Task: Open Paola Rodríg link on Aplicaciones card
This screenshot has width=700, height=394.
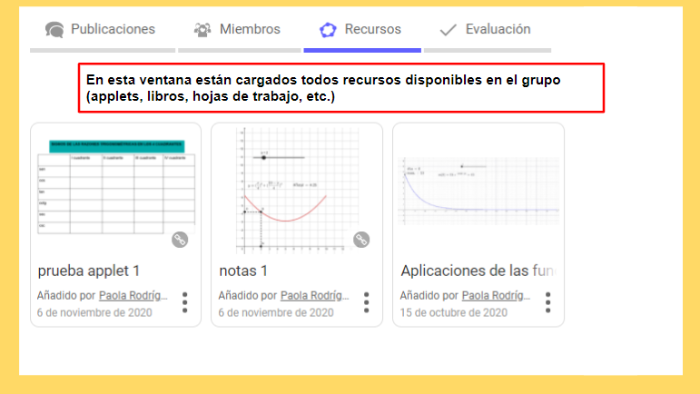Action: click(496, 295)
